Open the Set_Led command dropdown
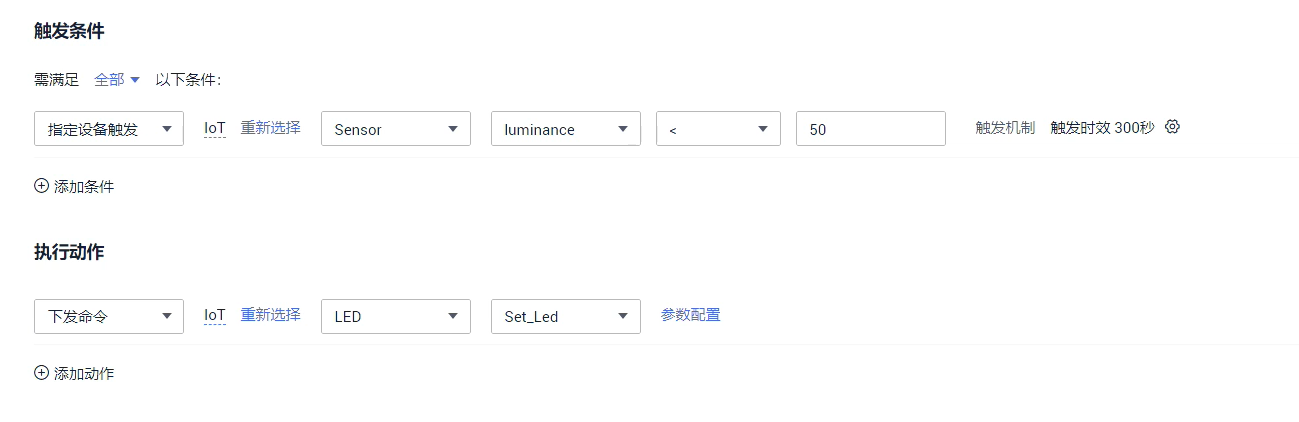The height and width of the screenshot is (422, 1299). [566, 316]
